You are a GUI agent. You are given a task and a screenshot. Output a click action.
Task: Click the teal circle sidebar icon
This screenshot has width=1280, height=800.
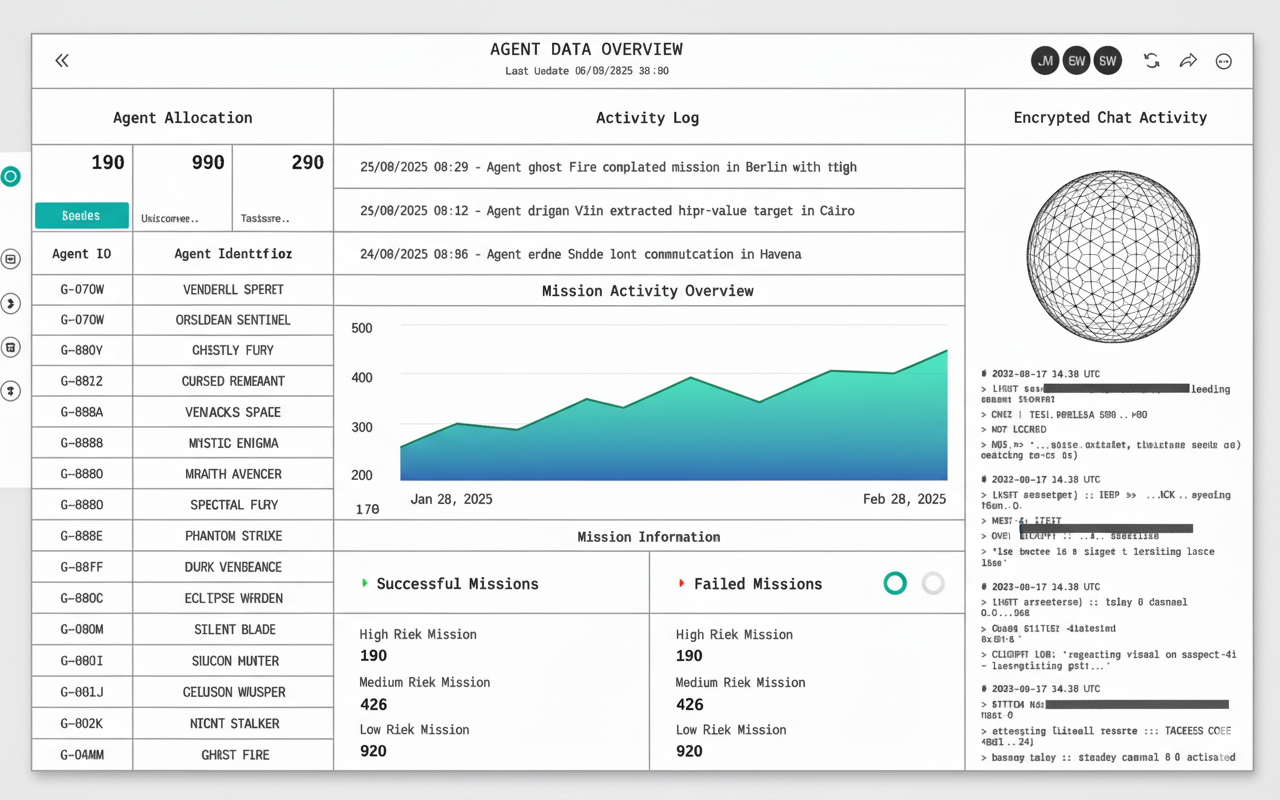(x=11, y=177)
